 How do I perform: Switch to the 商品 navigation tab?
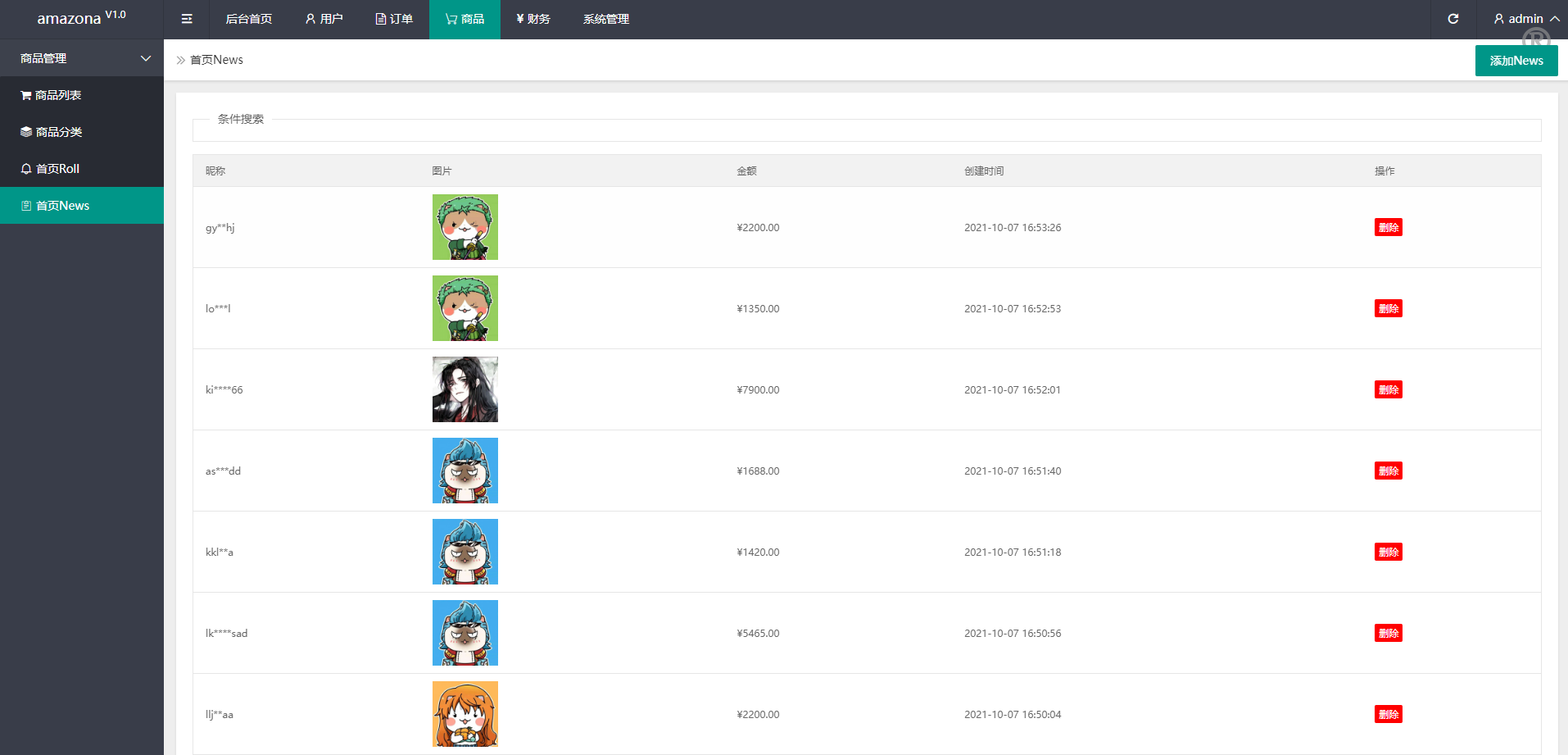point(465,19)
